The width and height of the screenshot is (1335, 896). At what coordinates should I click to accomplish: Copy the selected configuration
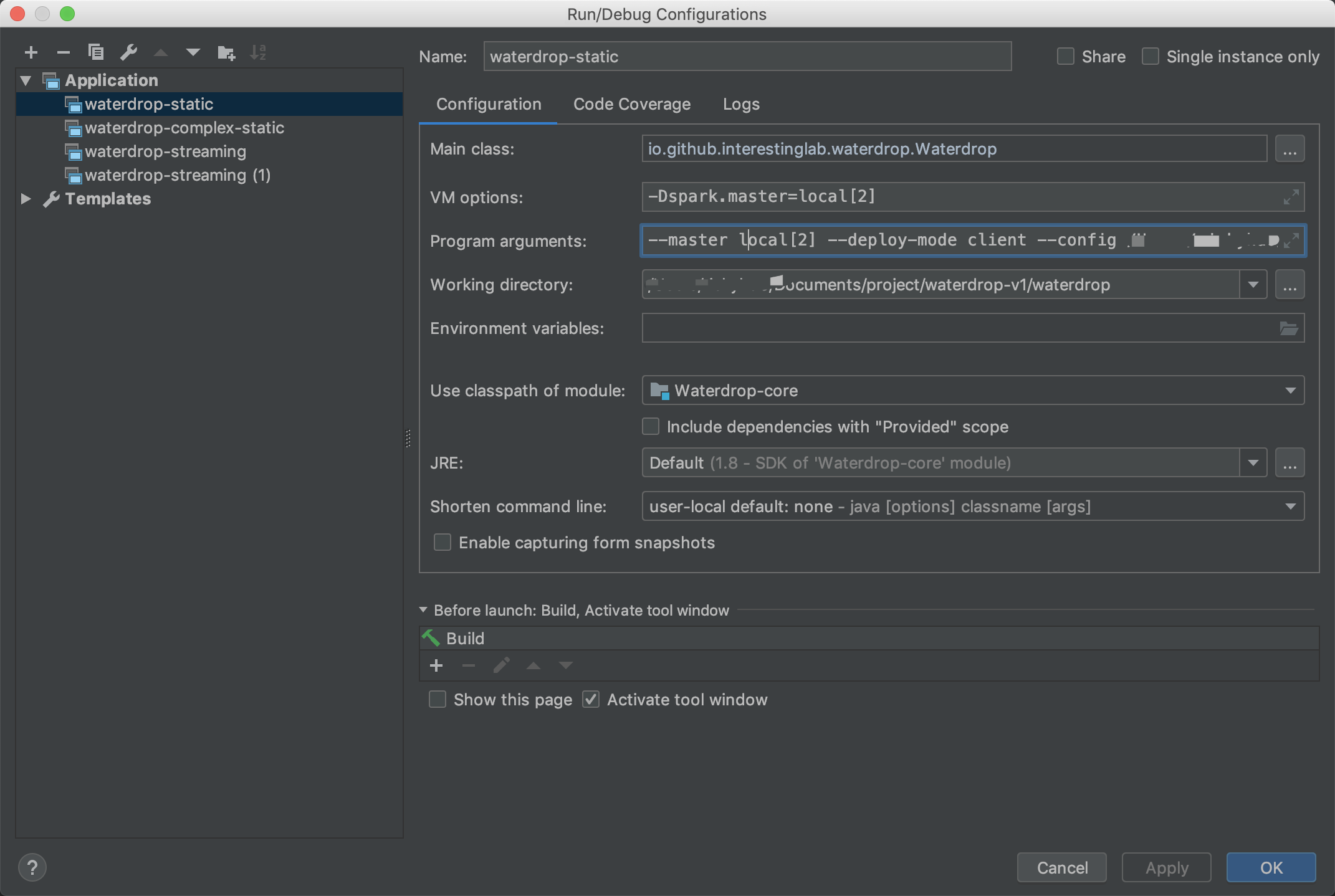point(96,52)
